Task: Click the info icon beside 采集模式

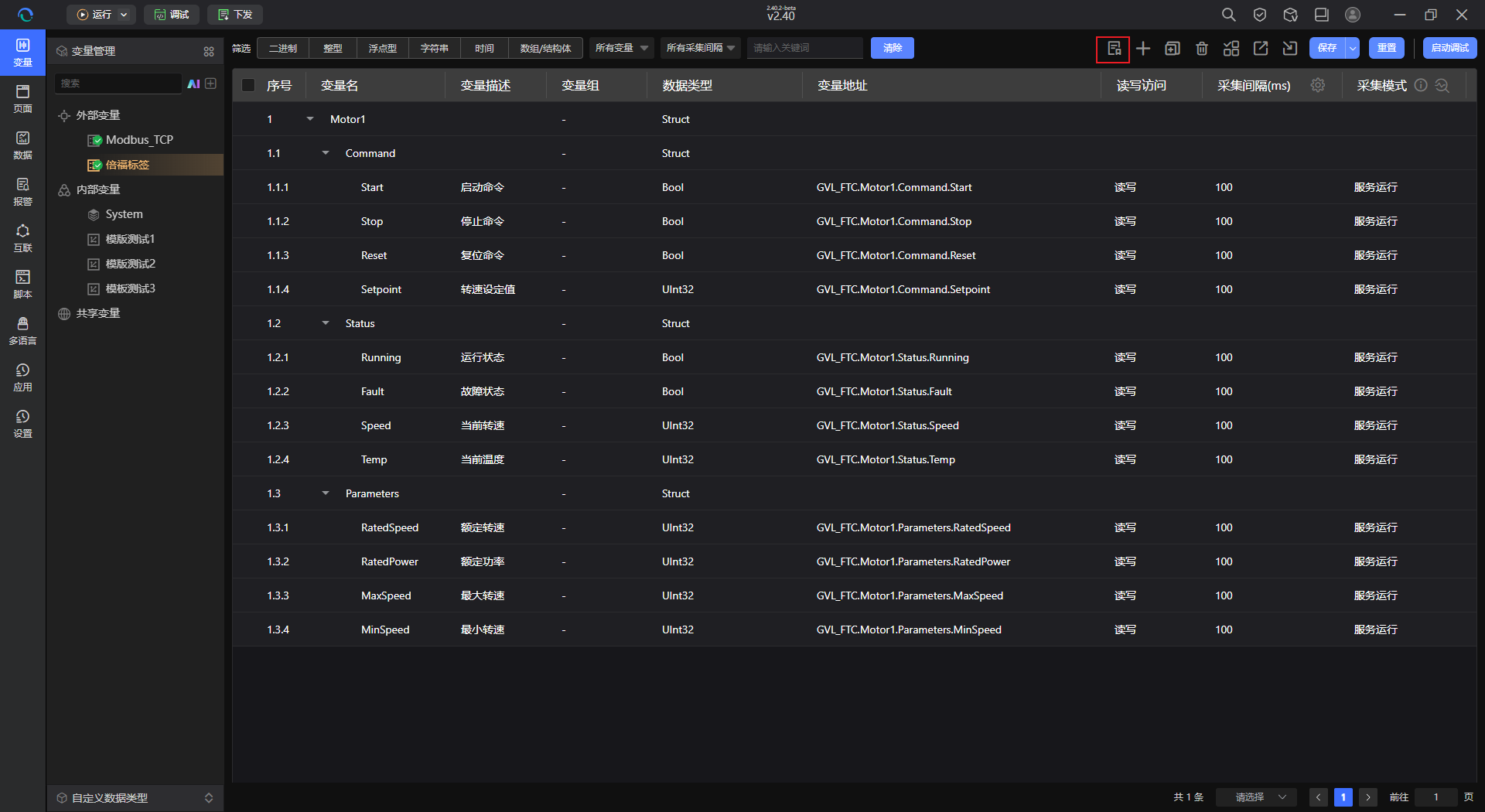Action: 1421,85
